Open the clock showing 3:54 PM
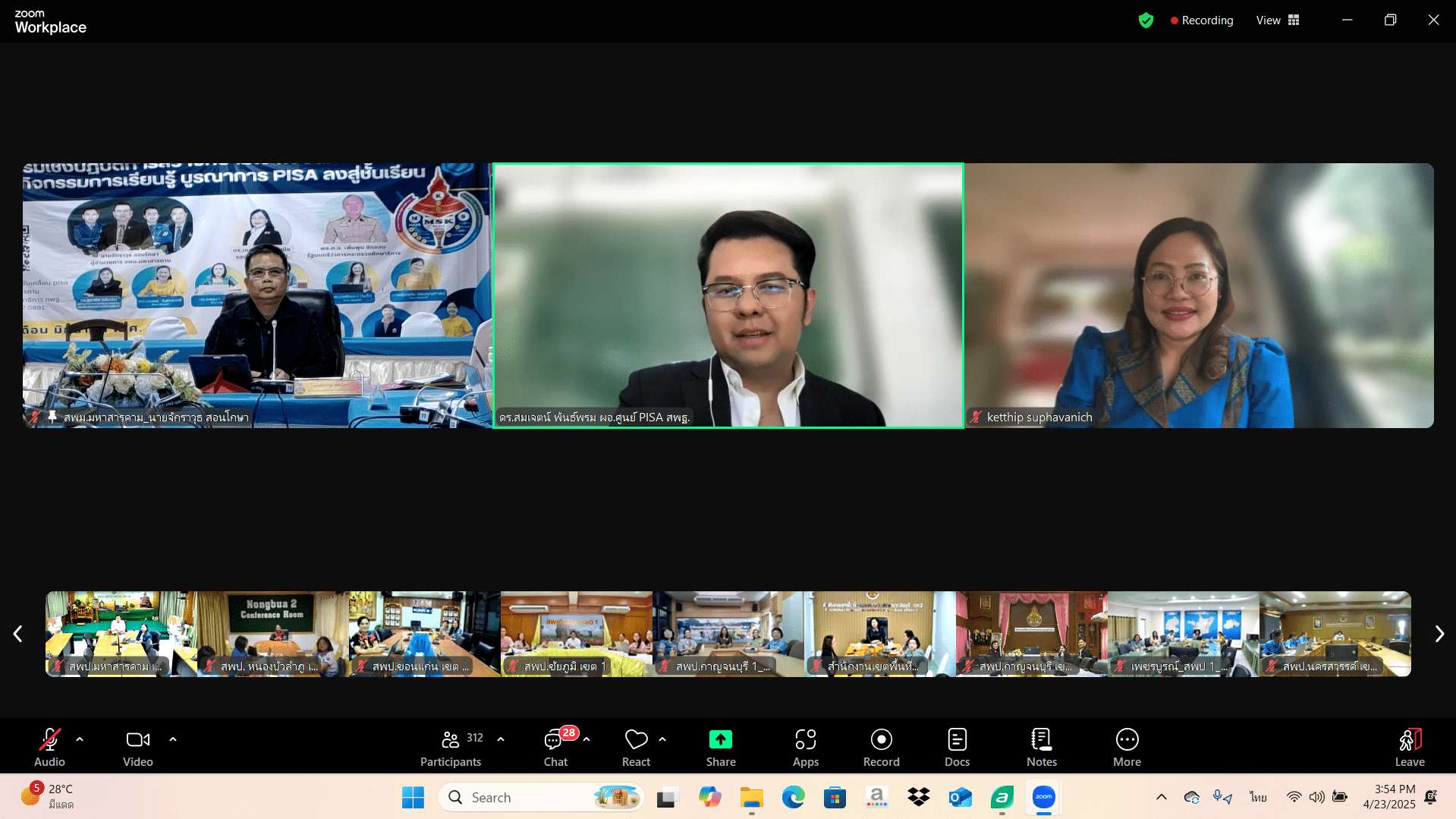 [x=1388, y=797]
